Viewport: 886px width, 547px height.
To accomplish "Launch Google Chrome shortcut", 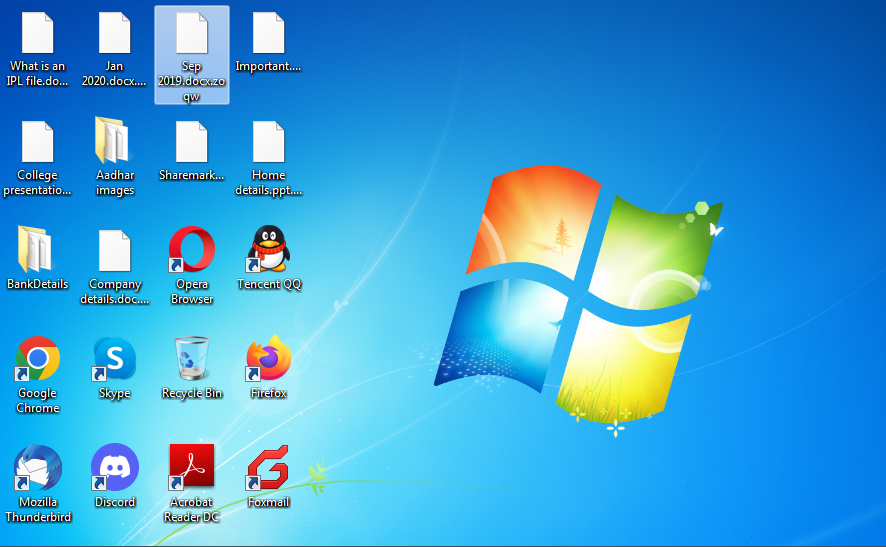I will click(x=37, y=358).
